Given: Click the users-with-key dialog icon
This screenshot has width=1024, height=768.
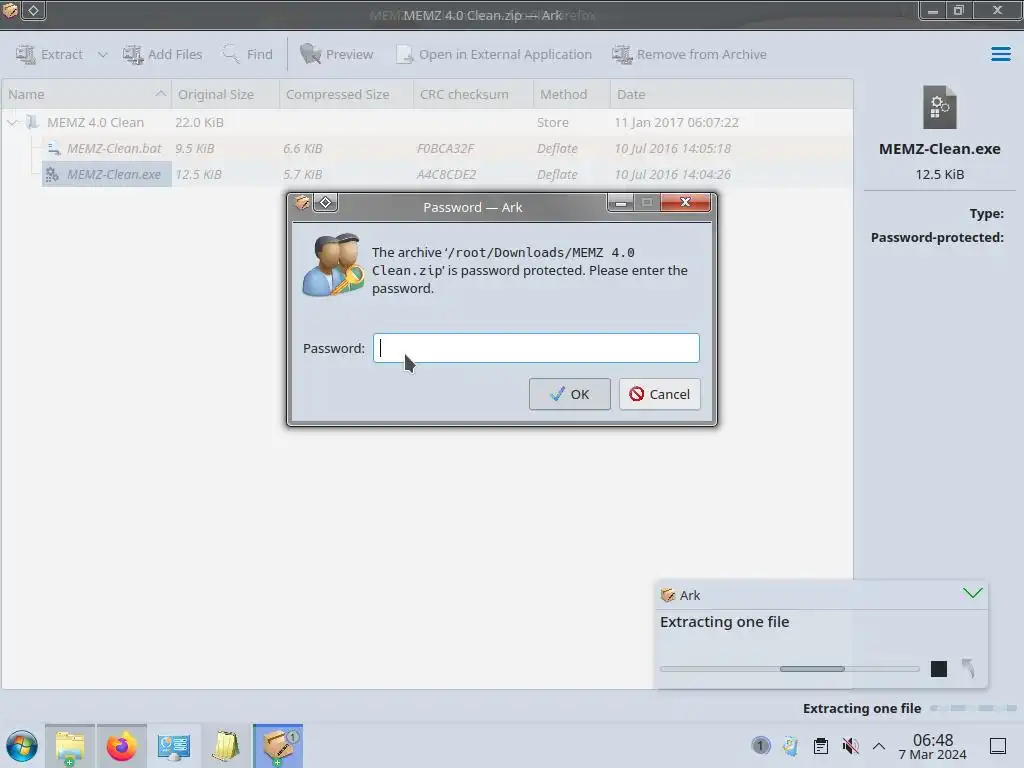Looking at the screenshot, I should 334,265.
